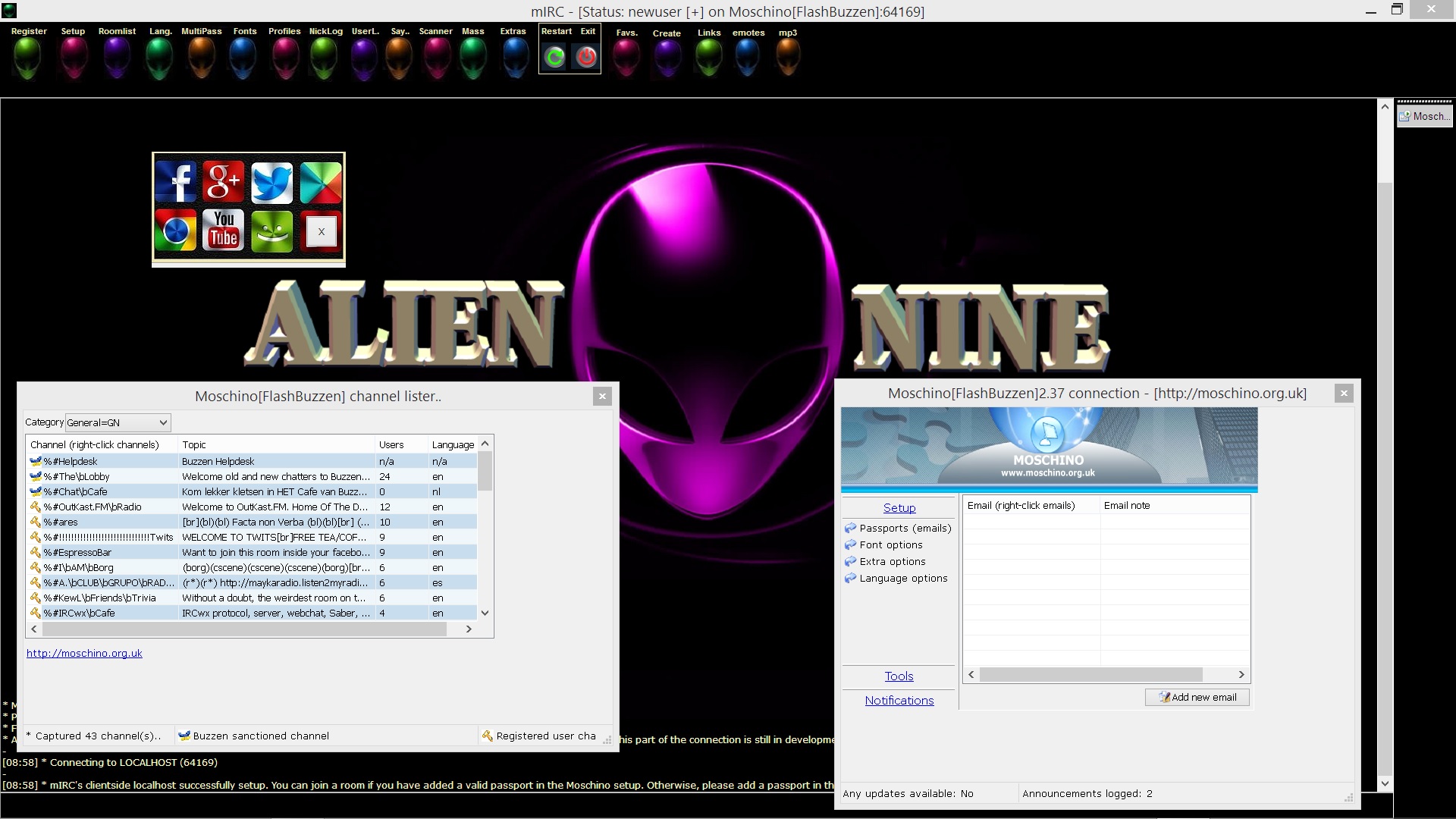This screenshot has height=819, width=1456.
Task: Close the Moschino connection window
Action: (1344, 393)
